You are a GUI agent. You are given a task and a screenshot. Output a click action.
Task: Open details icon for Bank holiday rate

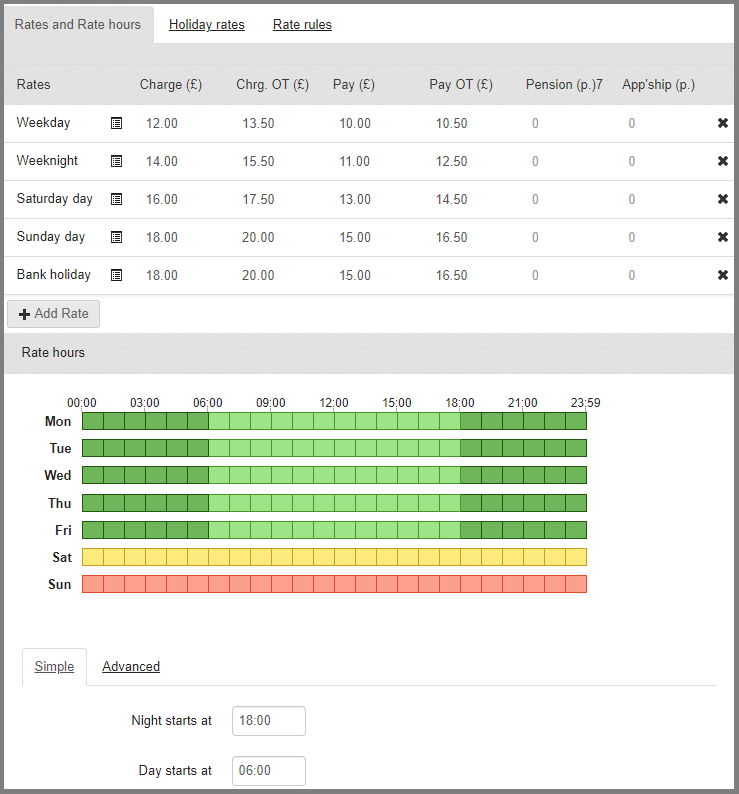click(116, 275)
